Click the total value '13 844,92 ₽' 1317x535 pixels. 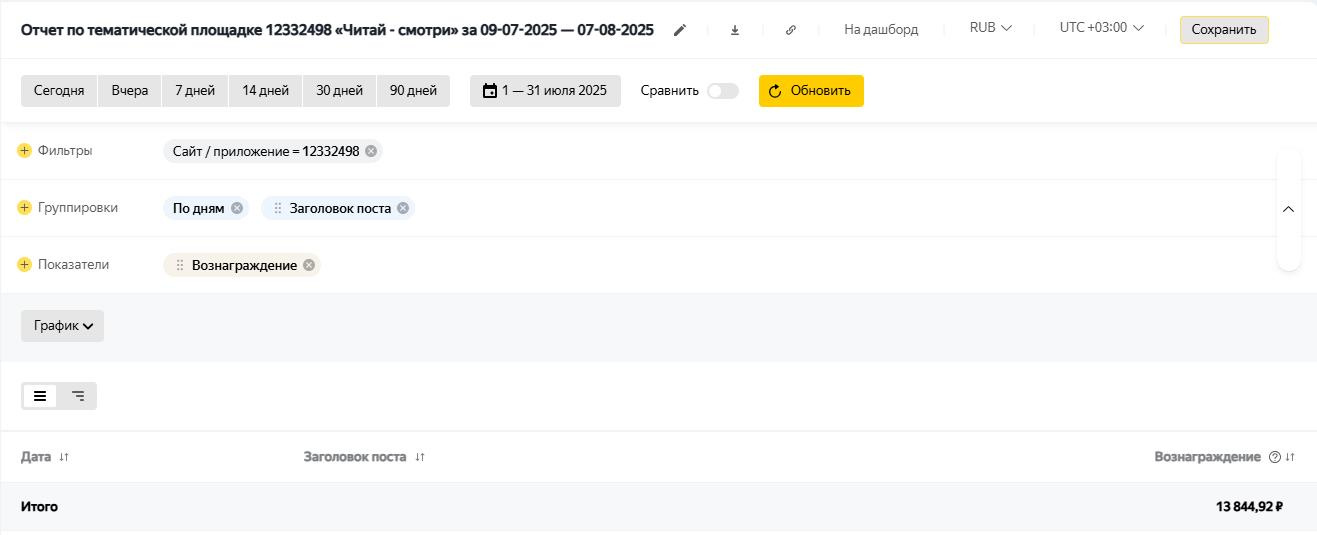pyautogui.click(x=1249, y=507)
